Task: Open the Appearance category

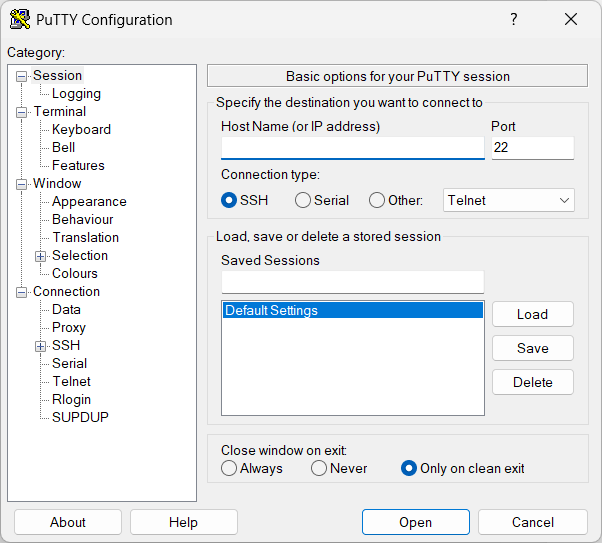Action: (x=89, y=201)
